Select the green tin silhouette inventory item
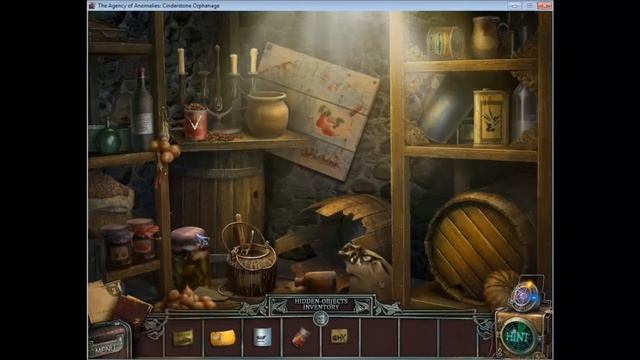The height and width of the screenshot is (360, 640). tap(183, 338)
